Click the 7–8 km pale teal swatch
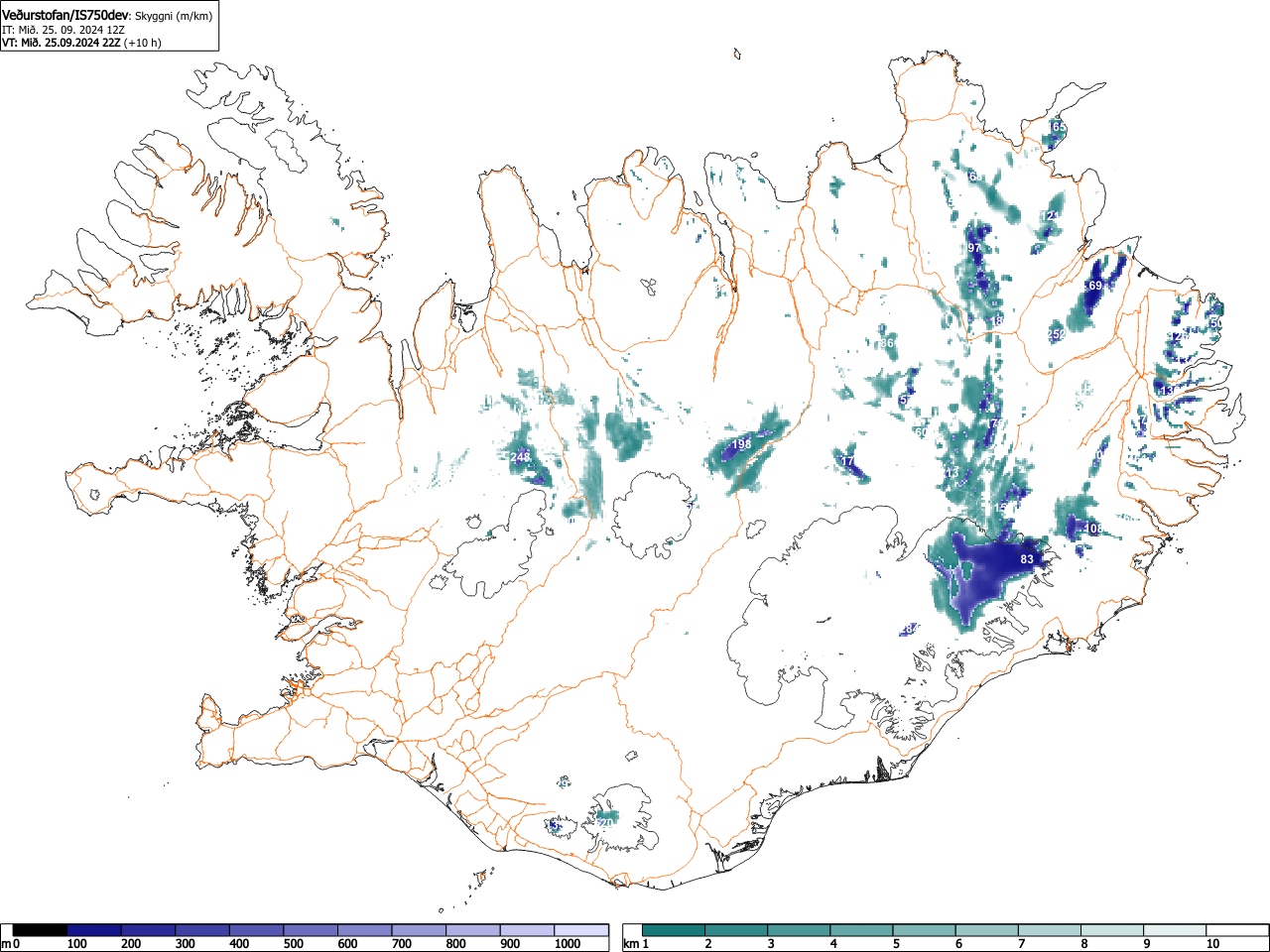 (1049, 930)
